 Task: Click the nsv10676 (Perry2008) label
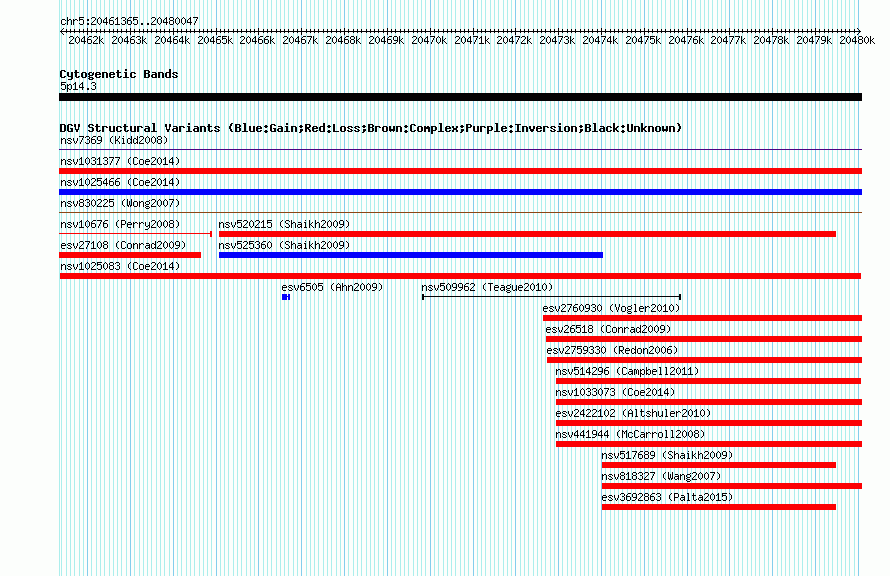click(120, 224)
